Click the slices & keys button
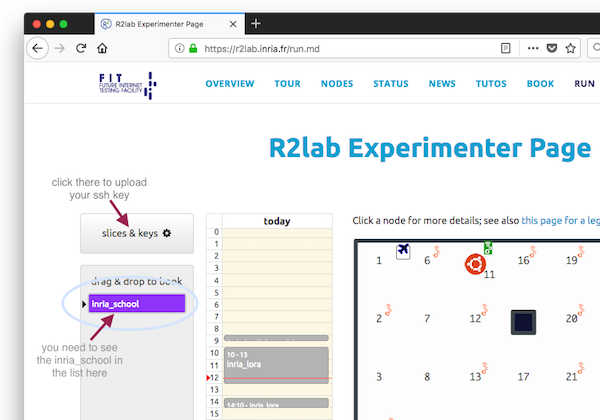The width and height of the screenshot is (600, 420). click(x=137, y=233)
